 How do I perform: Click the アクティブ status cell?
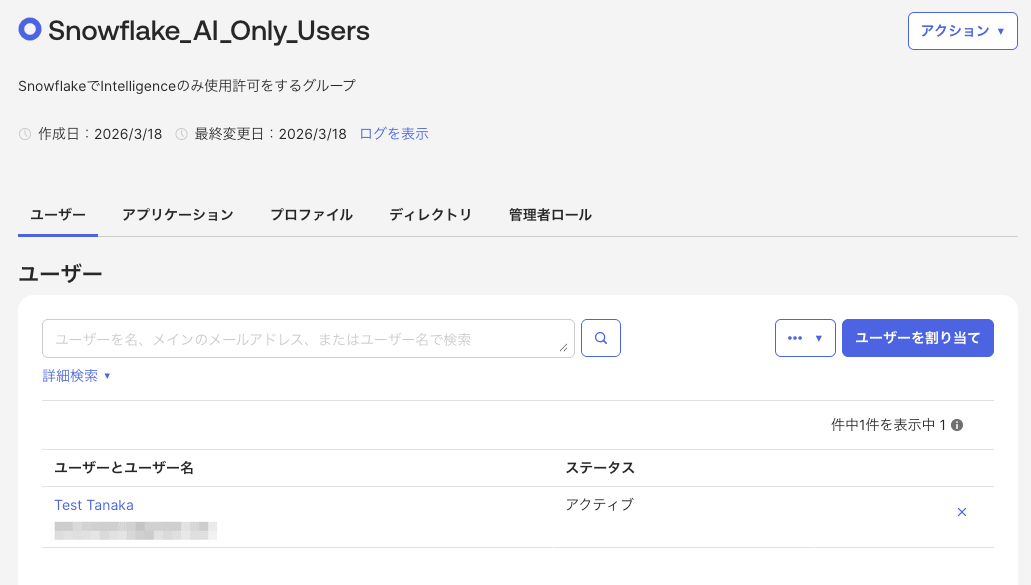coord(600,505)
